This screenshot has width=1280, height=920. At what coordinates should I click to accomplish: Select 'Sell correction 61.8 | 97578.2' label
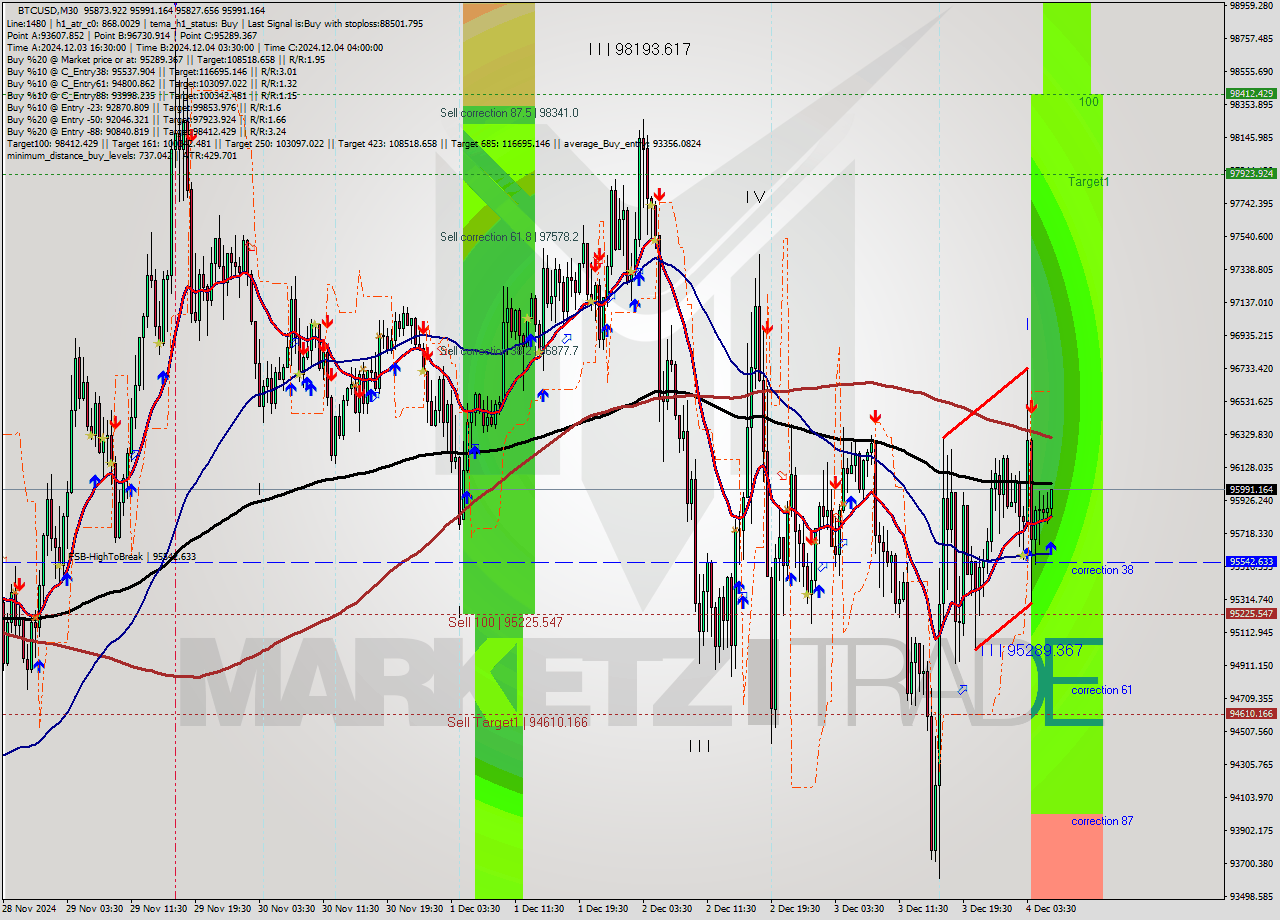pyautogui.click(x=509, y=237)
